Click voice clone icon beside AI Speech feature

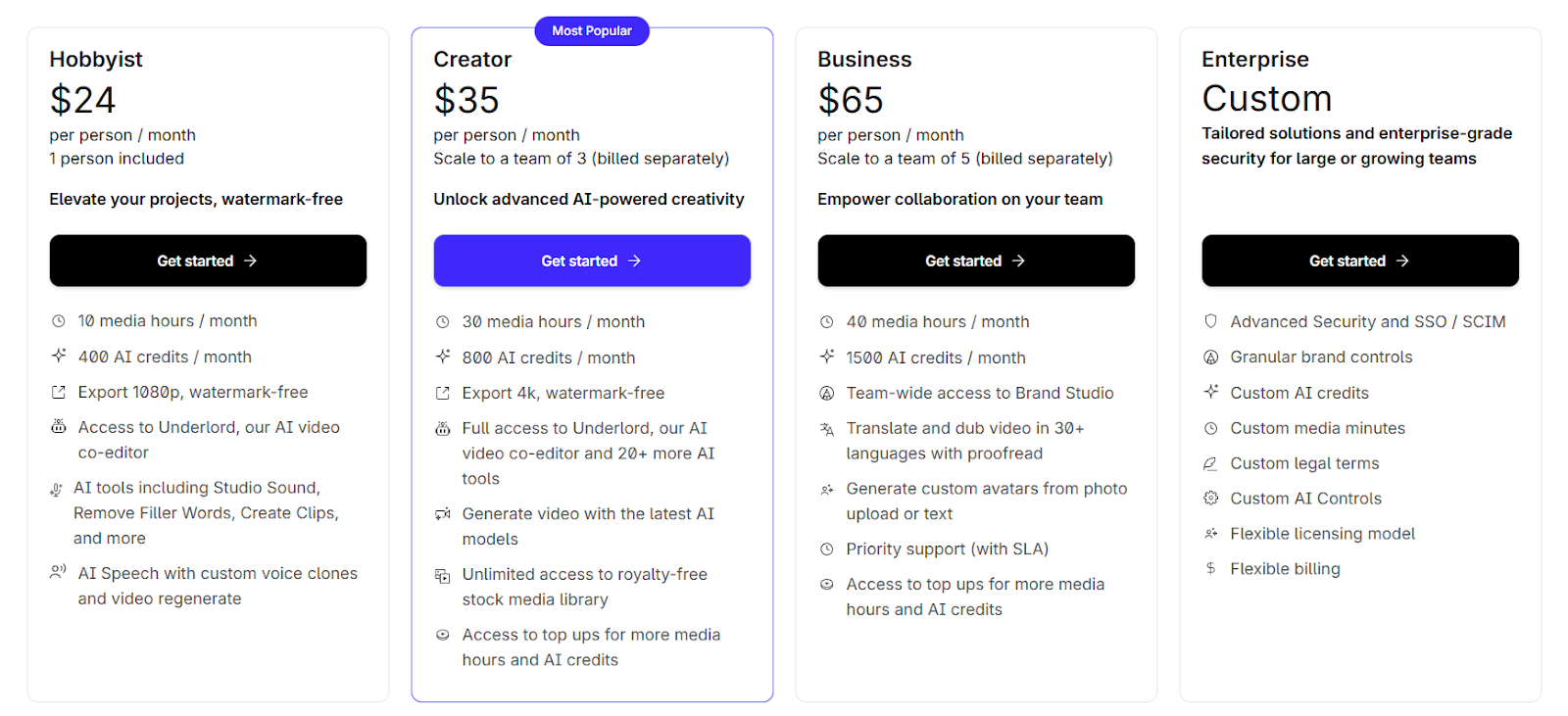tap(59, 572)
